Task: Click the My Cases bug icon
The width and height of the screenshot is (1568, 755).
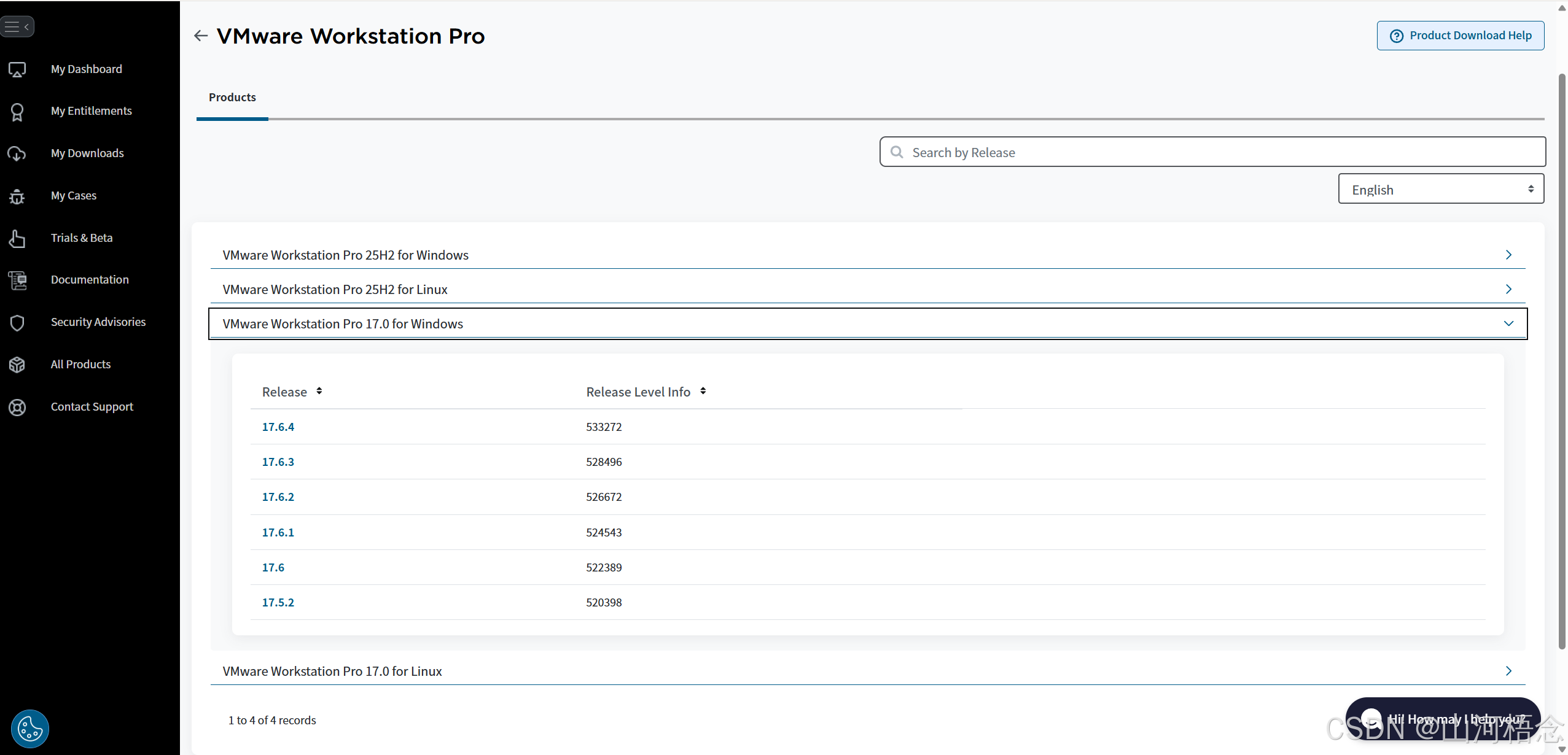Action: [x=17, y=196]
